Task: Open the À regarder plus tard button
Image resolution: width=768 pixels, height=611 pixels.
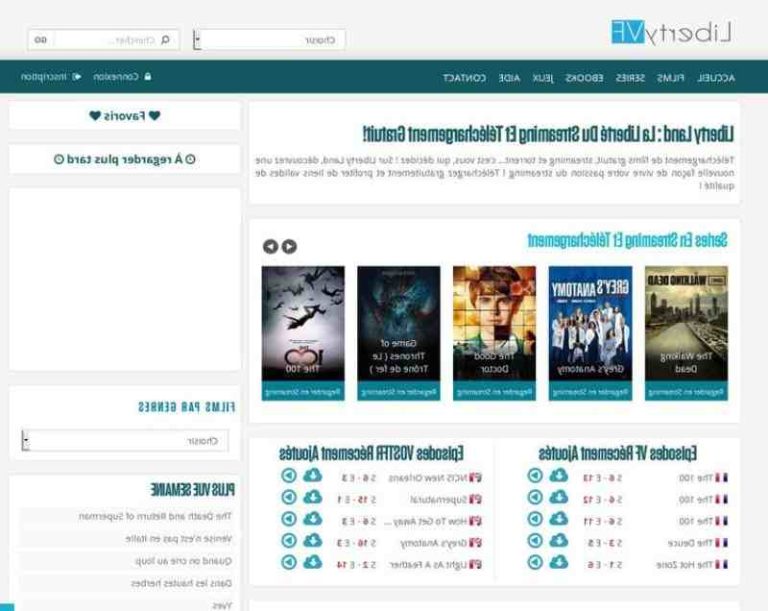Action: (x=125, y=159)
